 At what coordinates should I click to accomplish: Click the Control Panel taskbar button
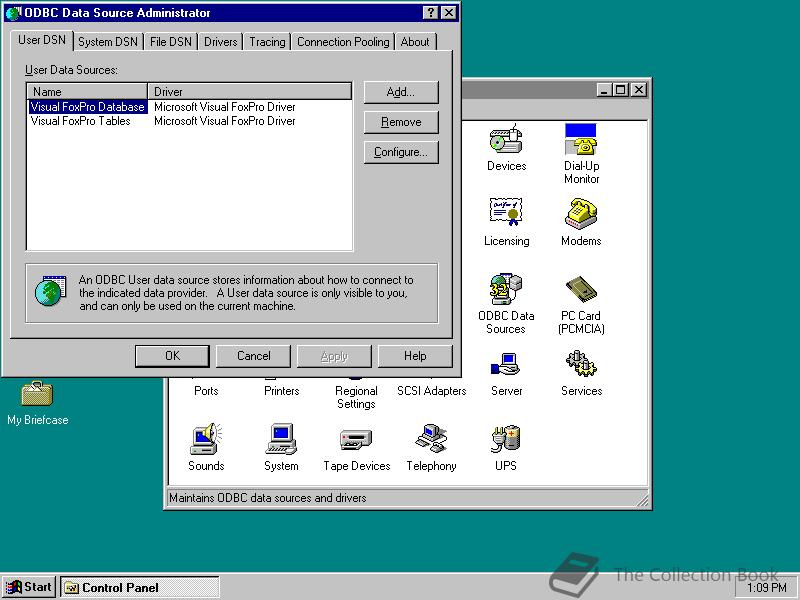(140, 587)
